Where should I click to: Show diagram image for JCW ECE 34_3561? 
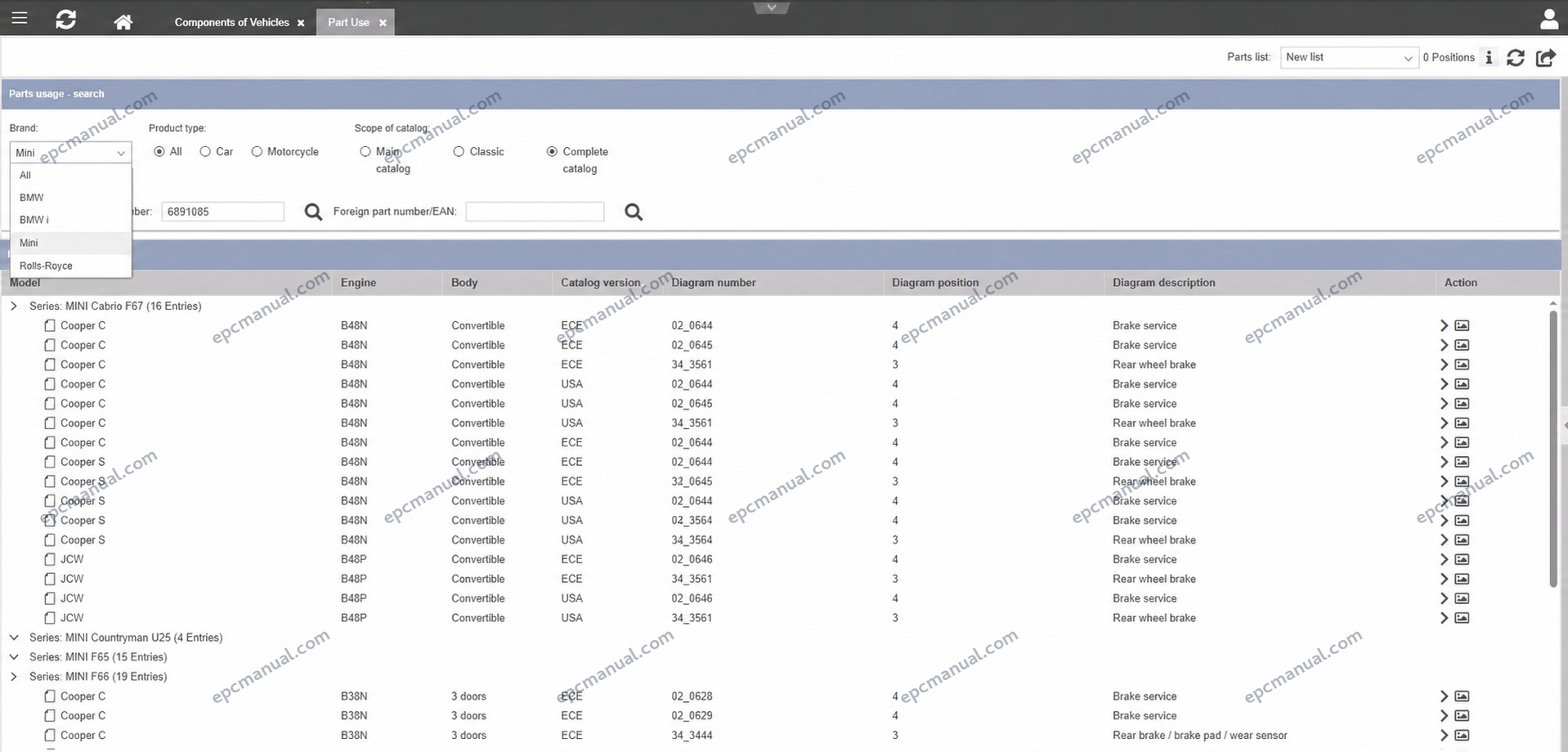click(x=1462, y=579)
